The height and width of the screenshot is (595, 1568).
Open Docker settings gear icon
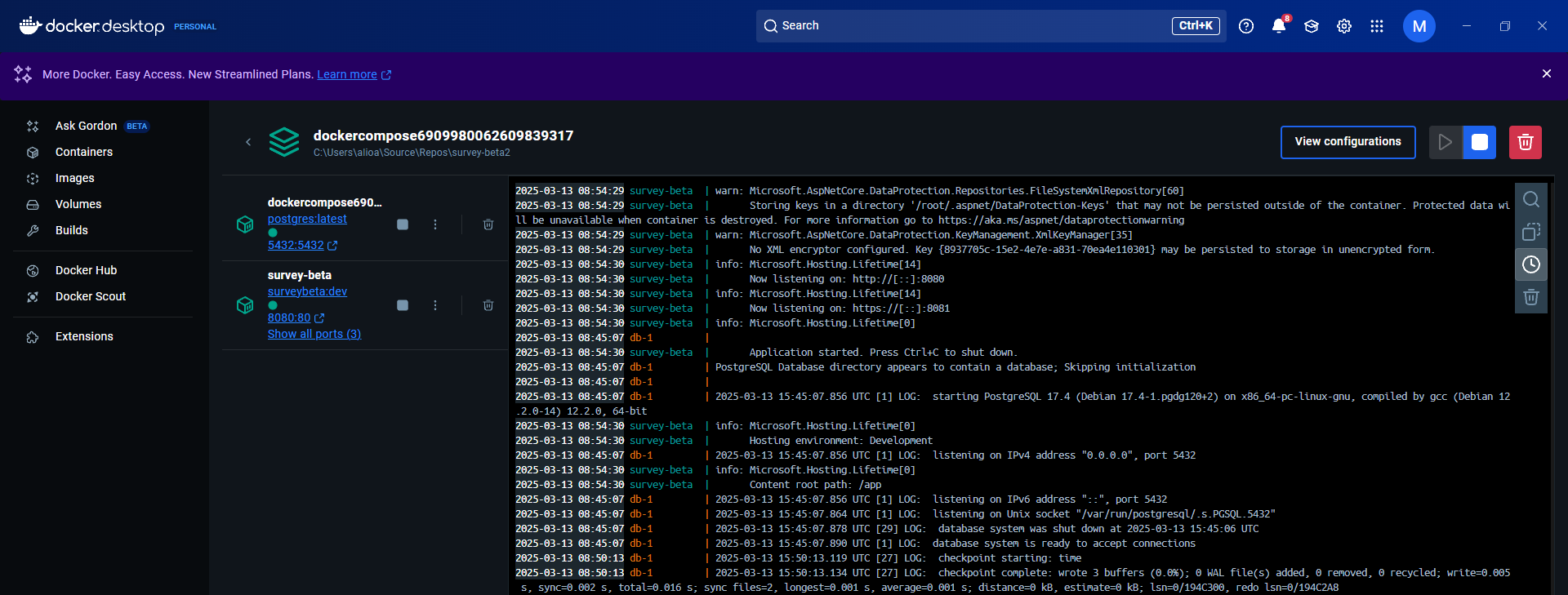[1344, 26]
